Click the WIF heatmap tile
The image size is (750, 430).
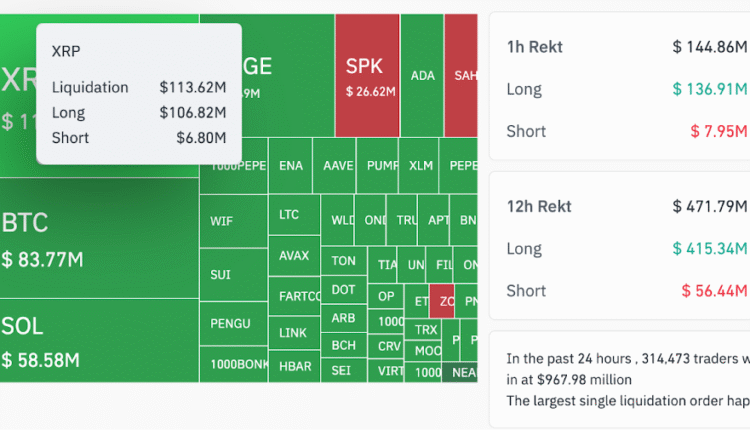click(x=233, y=221)
